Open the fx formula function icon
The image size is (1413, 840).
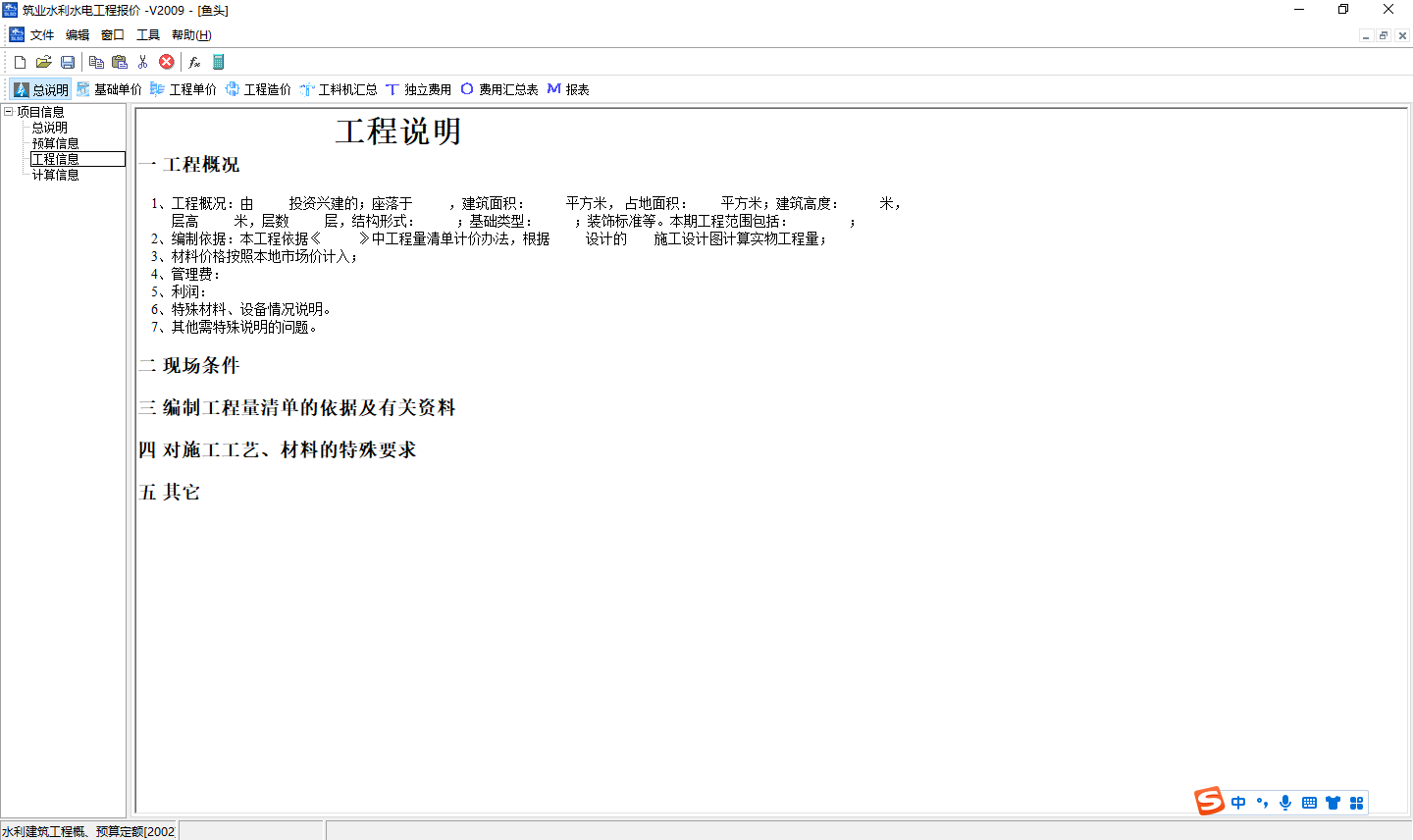[194, 62]
